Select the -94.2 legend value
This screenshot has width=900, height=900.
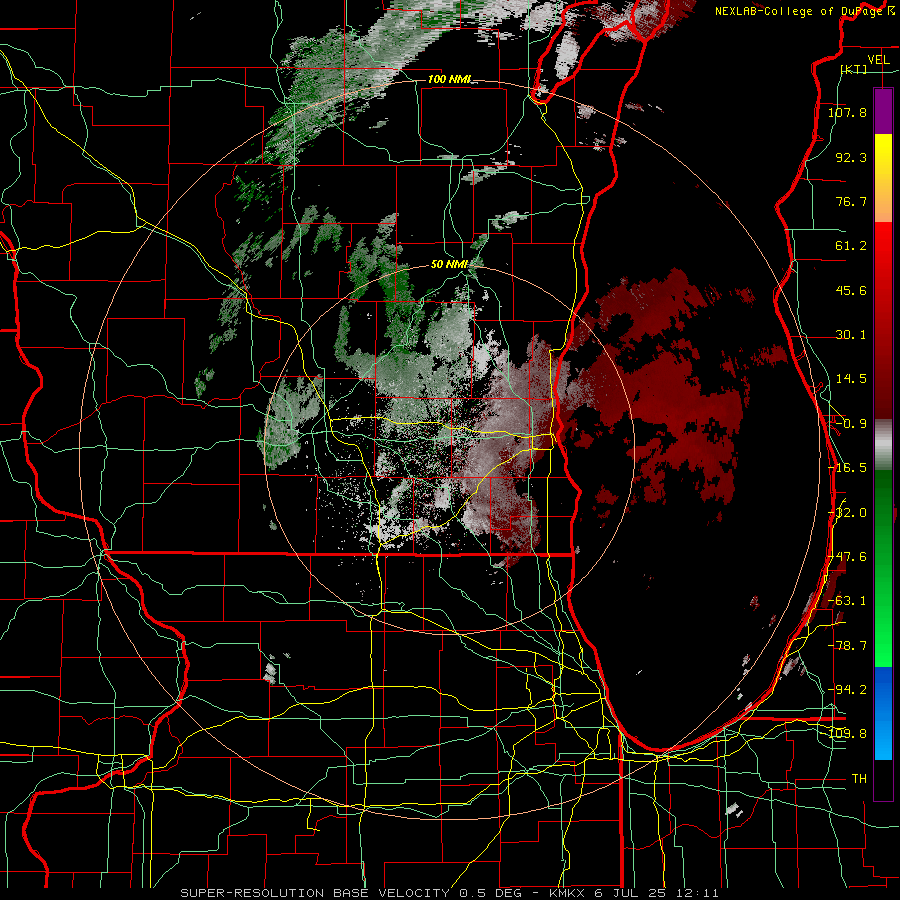(847, 690)
